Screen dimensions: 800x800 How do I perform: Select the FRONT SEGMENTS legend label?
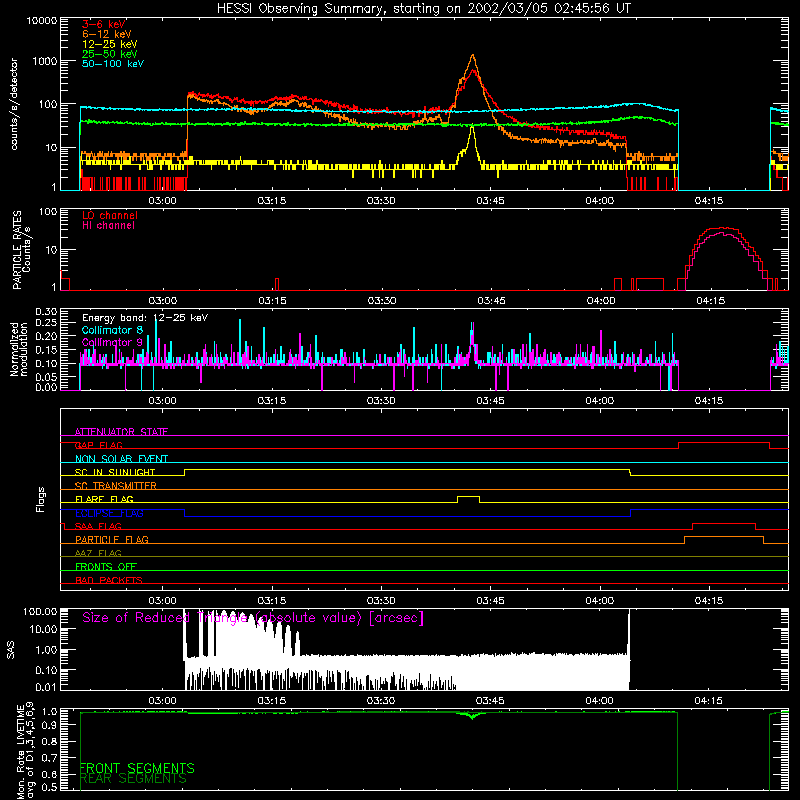coord(137,768)
